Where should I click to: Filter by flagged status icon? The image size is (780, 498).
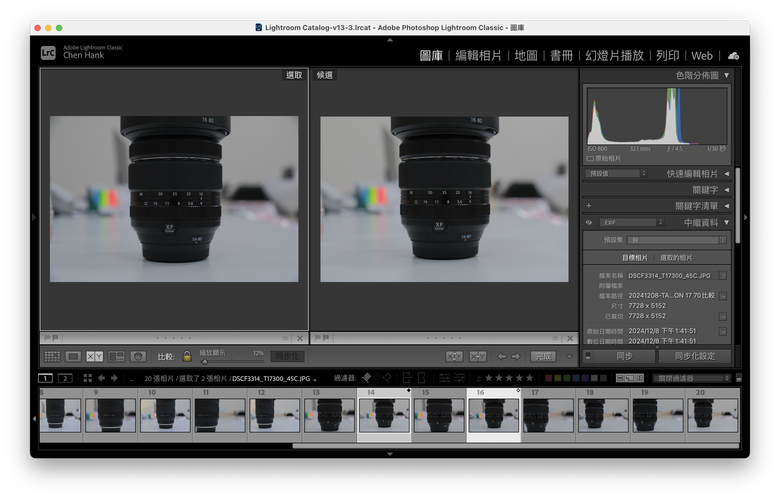coord(367,378)
